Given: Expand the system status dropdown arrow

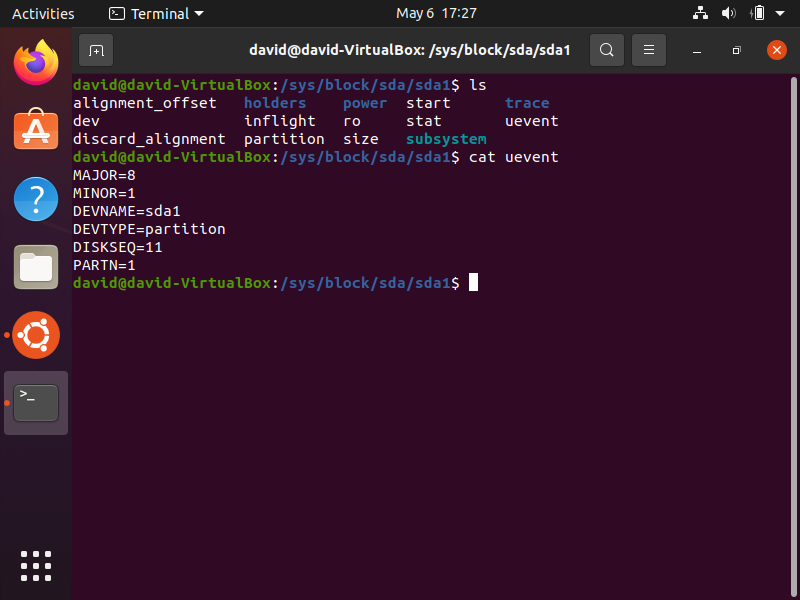Looking at the screenshot, I should [779, 13].
